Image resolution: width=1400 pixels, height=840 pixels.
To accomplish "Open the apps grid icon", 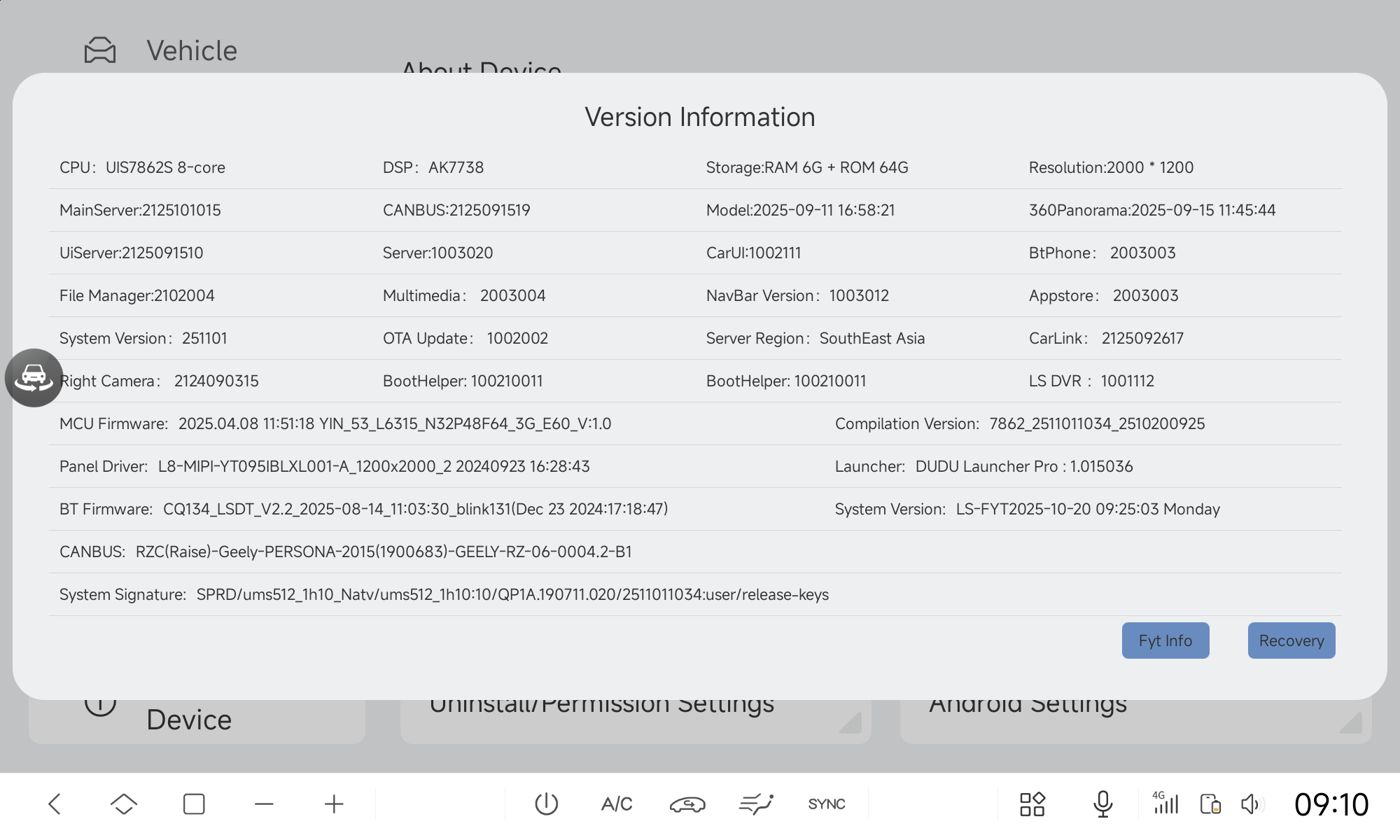I will point(1032,804).
